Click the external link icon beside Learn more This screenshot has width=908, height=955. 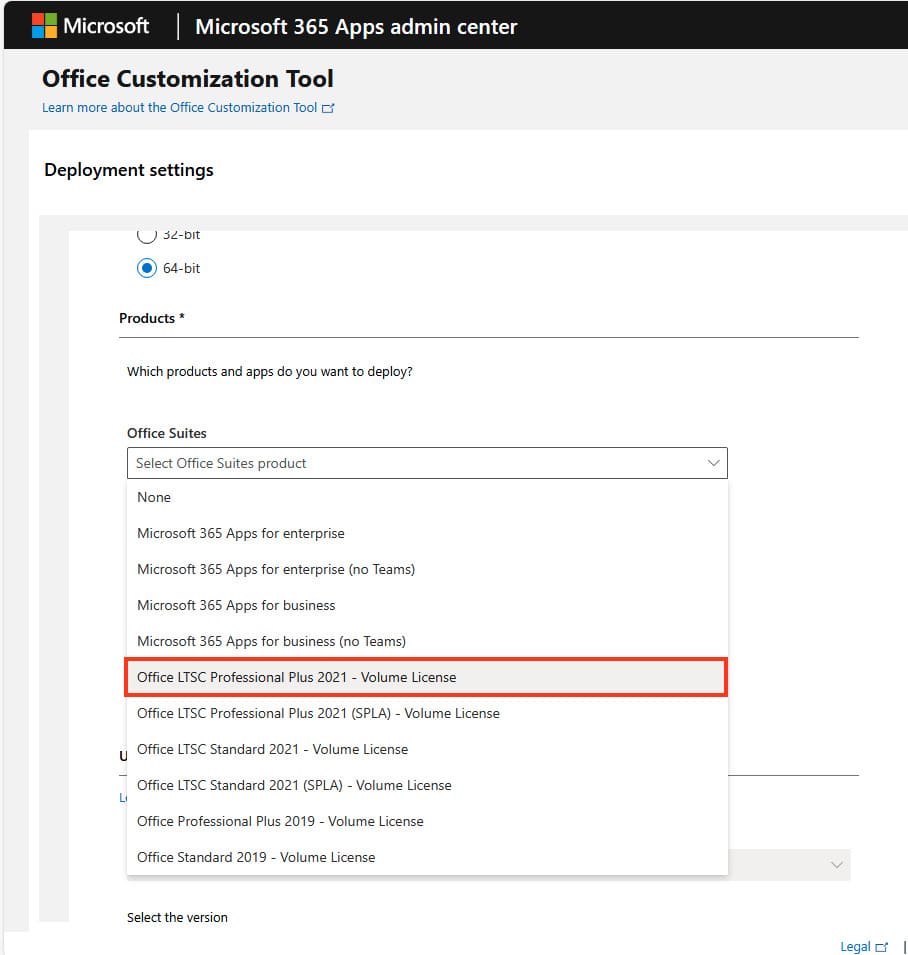coord(328,108)
